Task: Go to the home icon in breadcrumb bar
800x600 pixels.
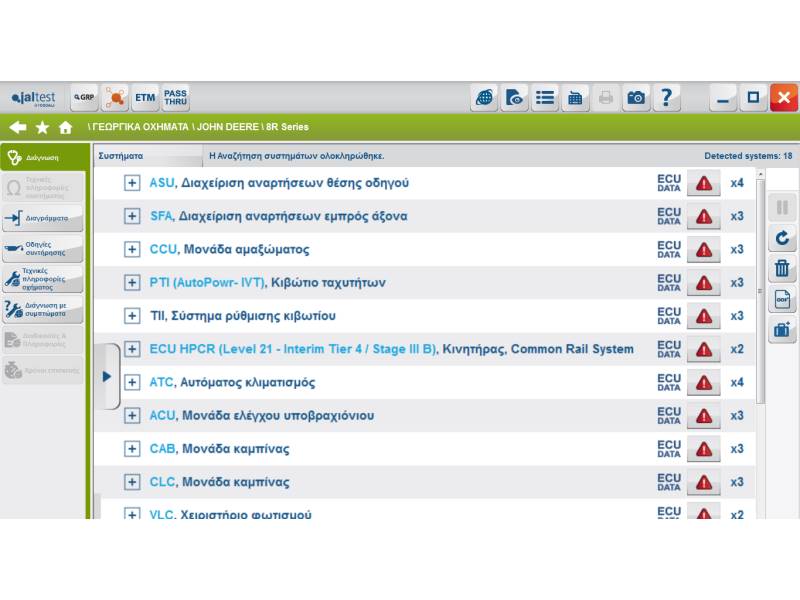Action: [x=66, y=127]
